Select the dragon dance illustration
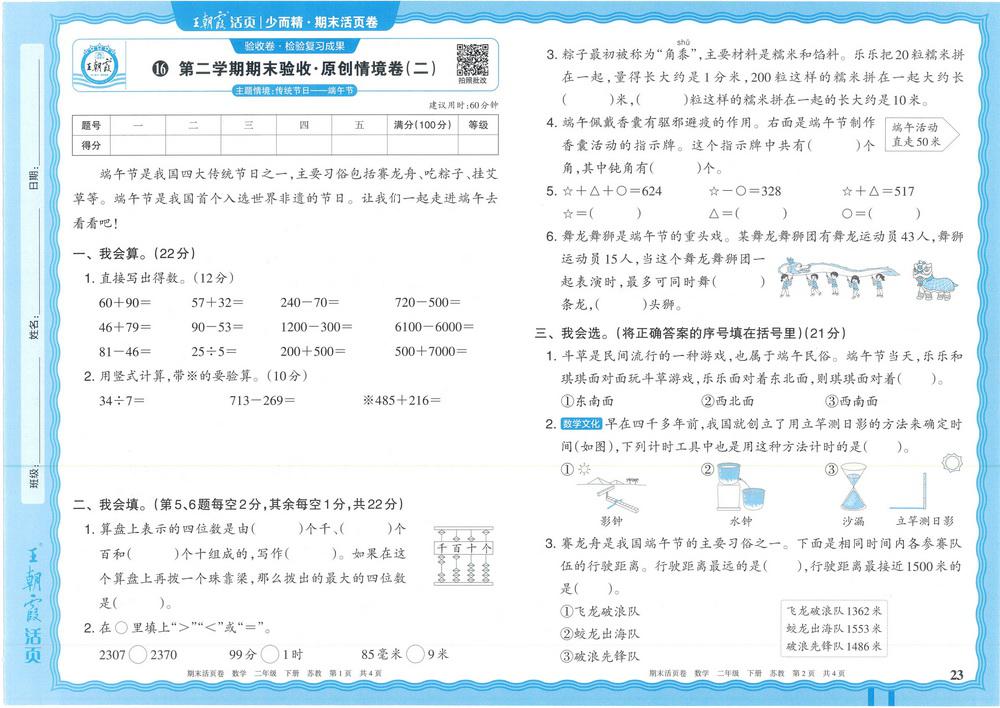This screenshot has width=1000, height=708. pyautogui.click(x=837, y=277)
